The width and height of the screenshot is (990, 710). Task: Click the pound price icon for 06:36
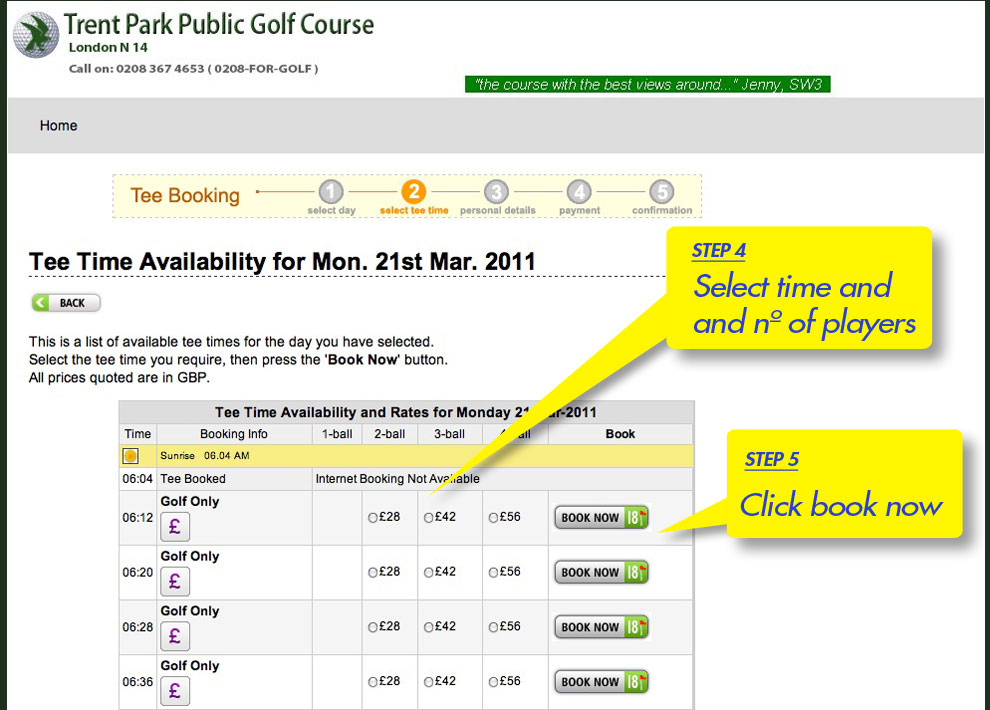coord(175,690)
